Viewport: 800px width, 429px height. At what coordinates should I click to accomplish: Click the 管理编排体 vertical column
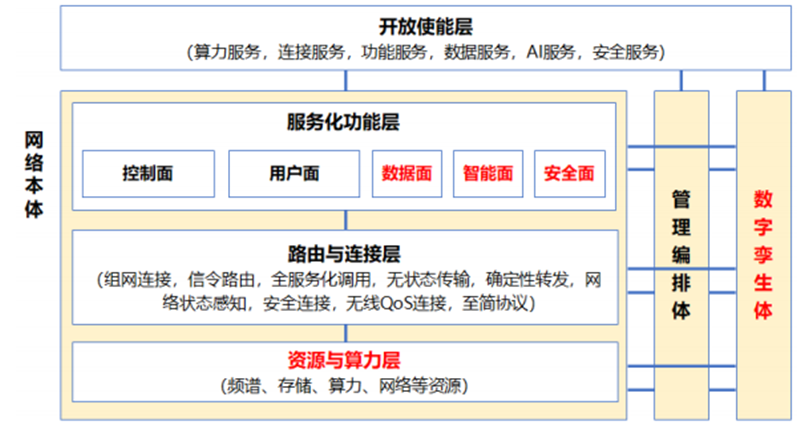682,255
